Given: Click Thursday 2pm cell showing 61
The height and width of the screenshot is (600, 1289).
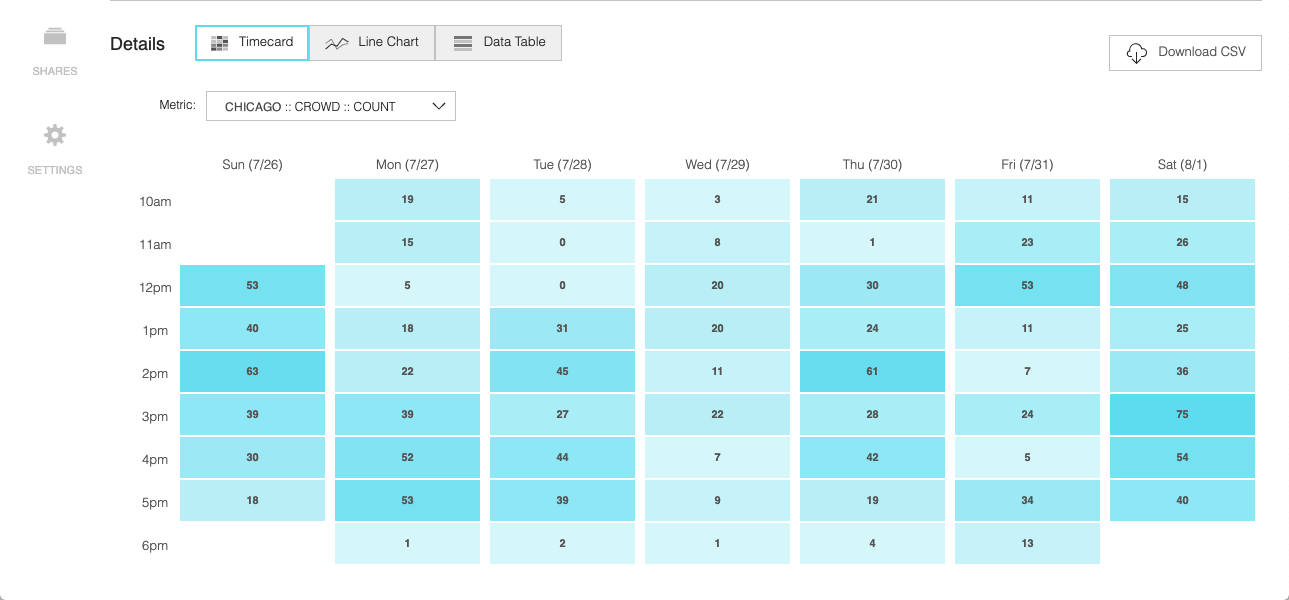Looking at the screenshot, I should tap(872, 371).
